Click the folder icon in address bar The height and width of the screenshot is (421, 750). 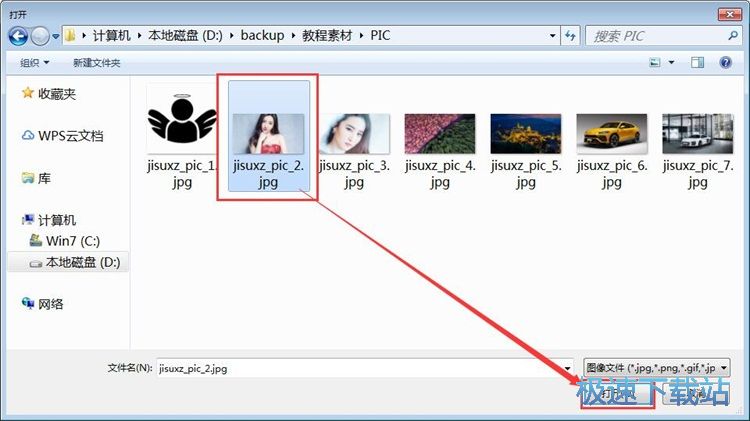(70, 35)
